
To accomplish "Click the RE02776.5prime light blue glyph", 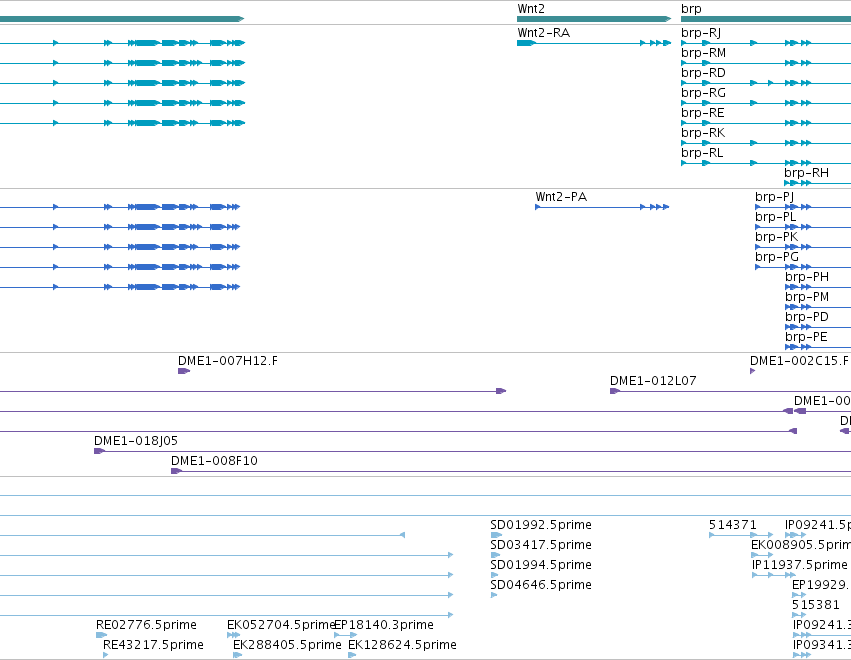I will click(101, 635).
